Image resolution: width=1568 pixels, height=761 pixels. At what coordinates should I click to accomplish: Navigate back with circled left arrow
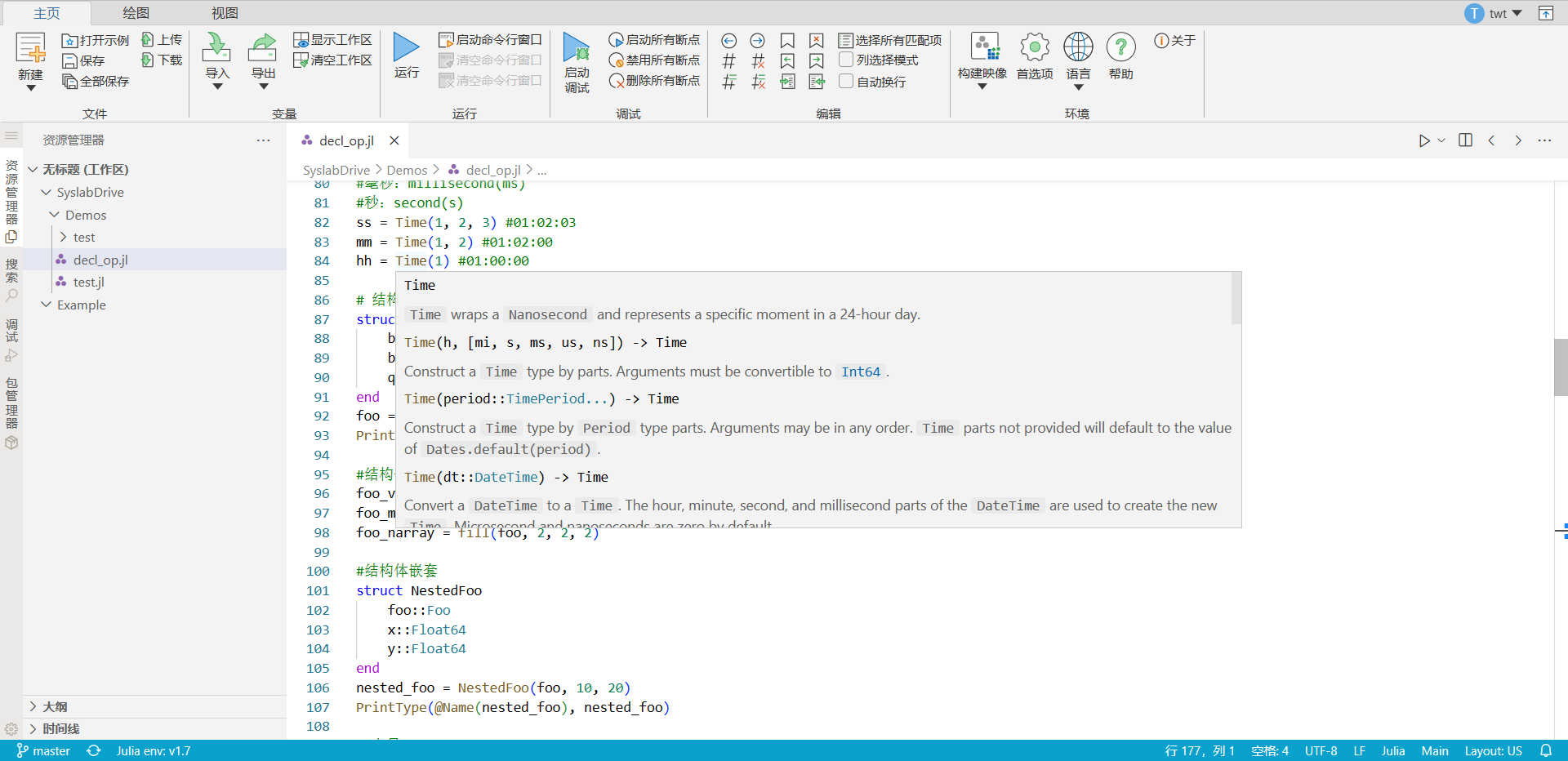729,40
